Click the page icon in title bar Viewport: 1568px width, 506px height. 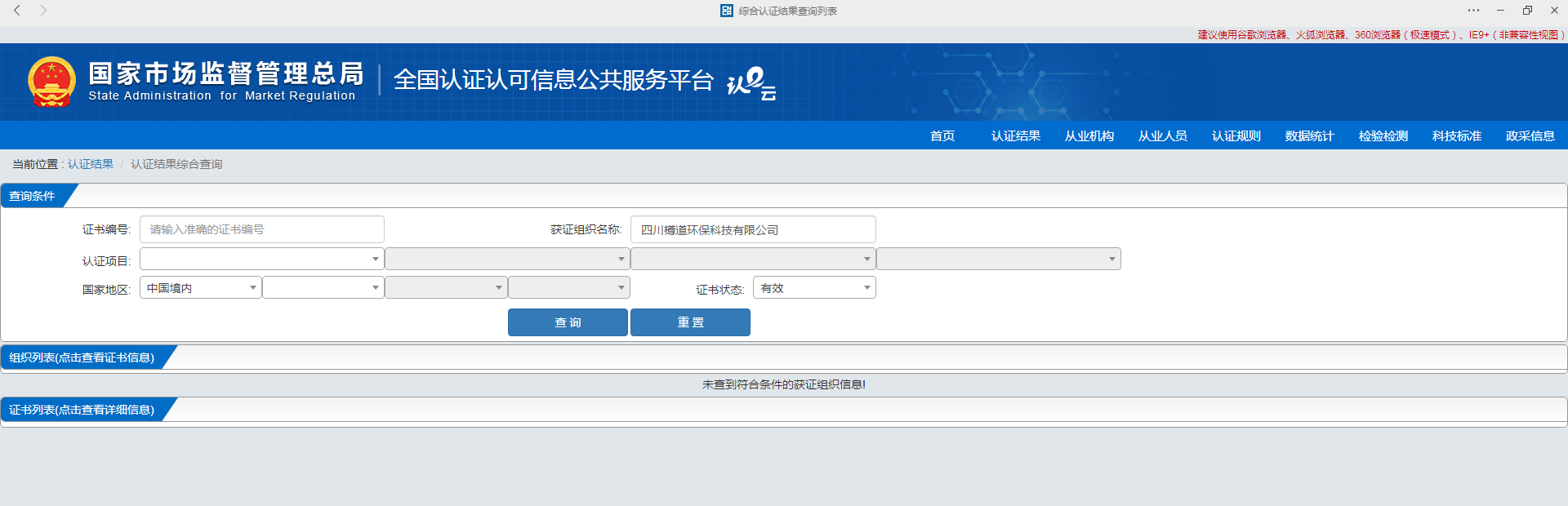(x=727, y=11)
